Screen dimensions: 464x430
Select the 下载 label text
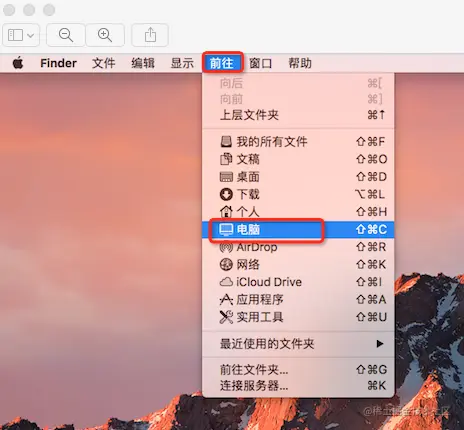[x=248, y=194]
